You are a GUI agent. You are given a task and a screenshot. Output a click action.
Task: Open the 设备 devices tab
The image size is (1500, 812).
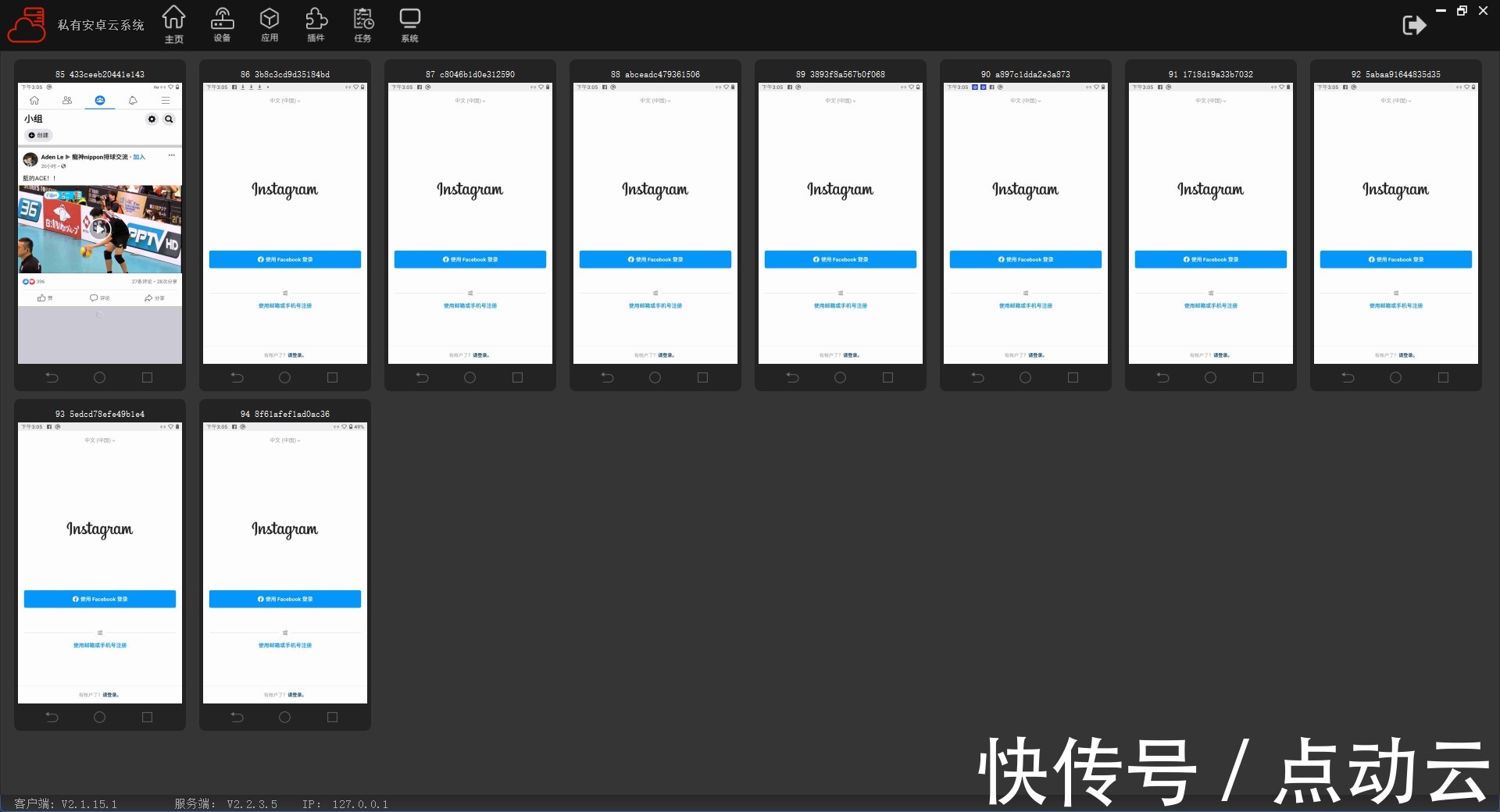(x=223, y=25)
